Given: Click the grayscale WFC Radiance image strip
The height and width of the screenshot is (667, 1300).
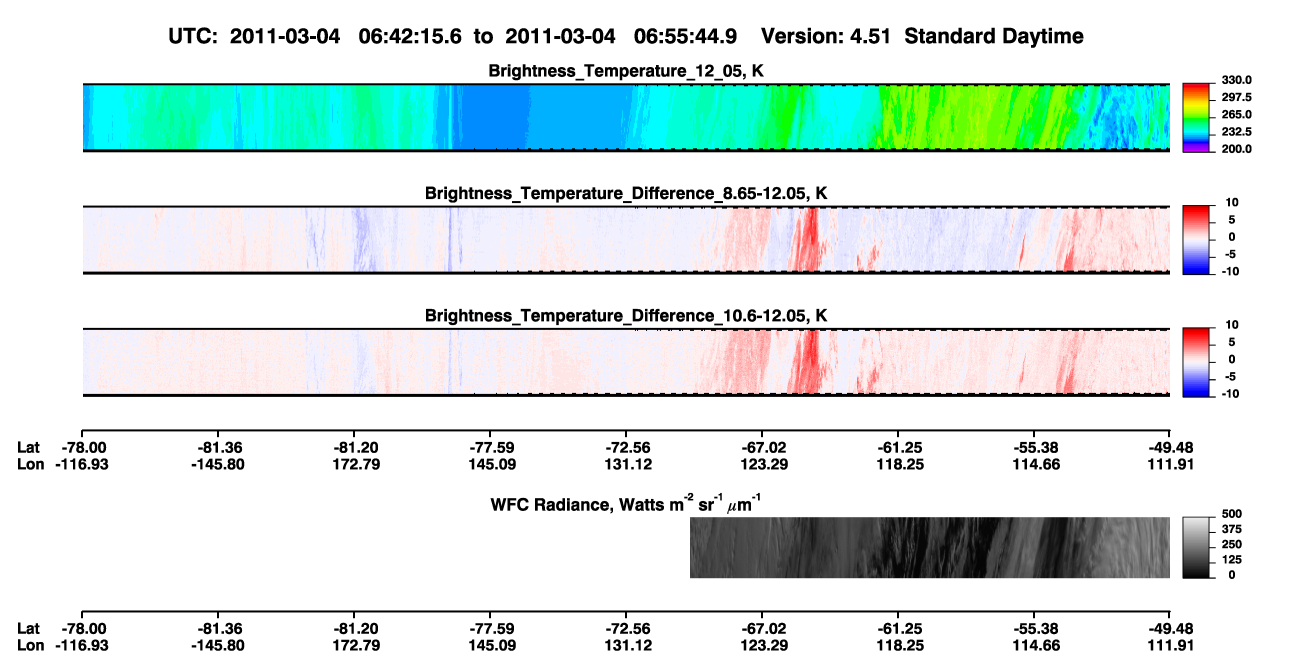Looking at the screenshot, I should tap(930, 548).
